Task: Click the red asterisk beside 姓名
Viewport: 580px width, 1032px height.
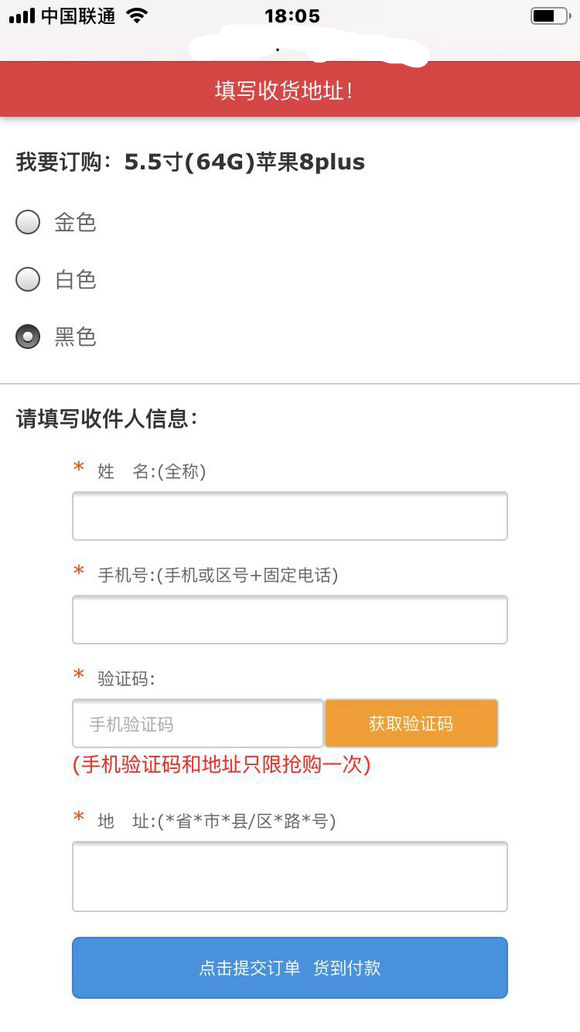Action: 78,471
